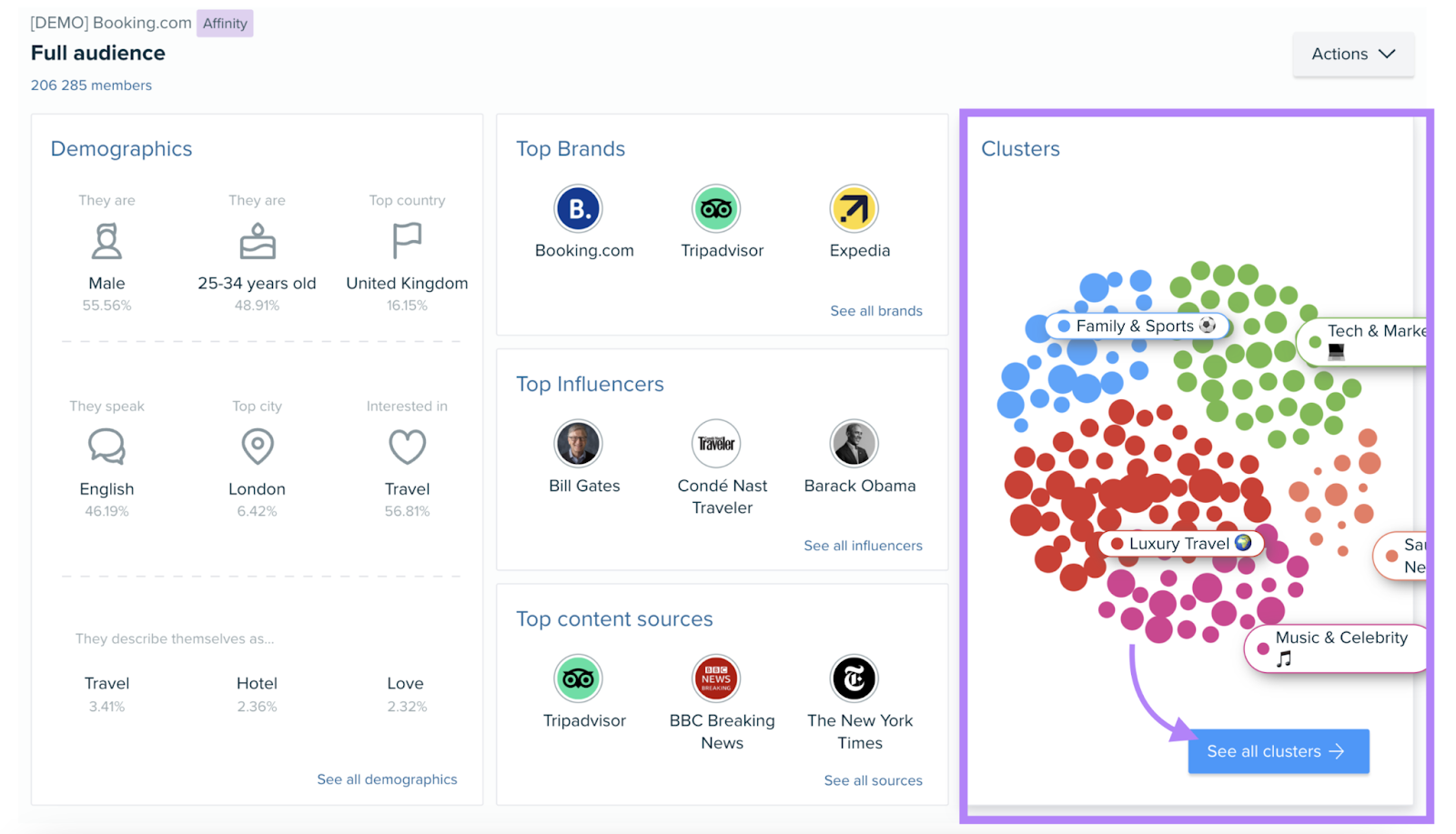Open the BBC Breaking News source icon
Screen dimensions: 1456x834
(x=717, y=678)
